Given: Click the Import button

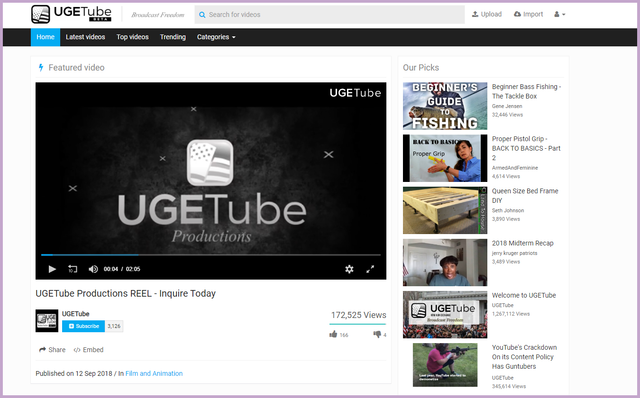Looking at the screenshot, I should click(x=528, y=14).
